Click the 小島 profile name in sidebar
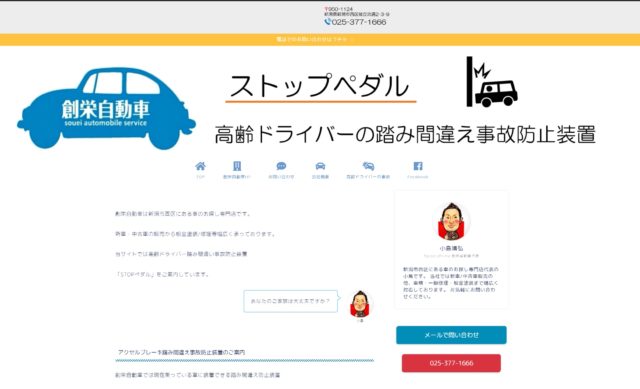The height and width of the screenshot is (389, 640). [451, 248]
